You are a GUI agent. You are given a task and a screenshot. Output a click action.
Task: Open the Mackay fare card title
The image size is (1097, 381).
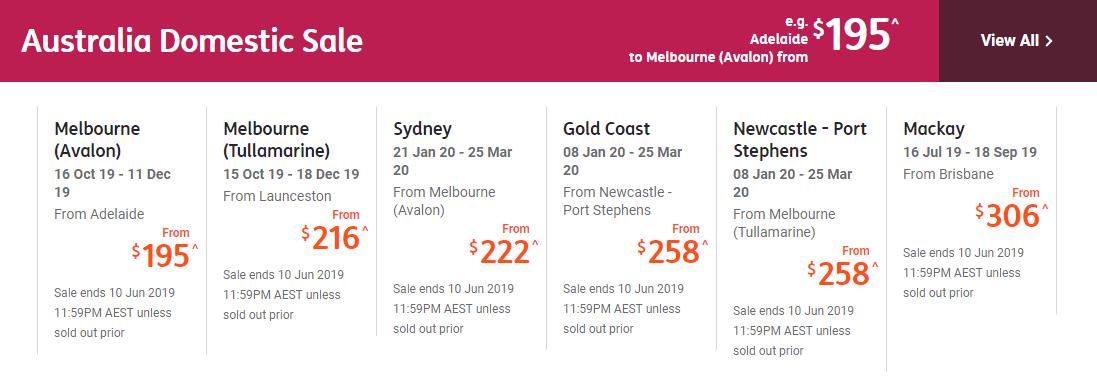[x=934, y=129]
